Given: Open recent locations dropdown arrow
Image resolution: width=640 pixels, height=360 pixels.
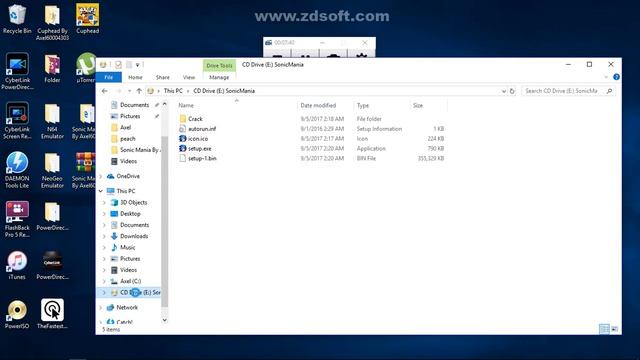Looking at the screenshot, I should tap(129, 91).
